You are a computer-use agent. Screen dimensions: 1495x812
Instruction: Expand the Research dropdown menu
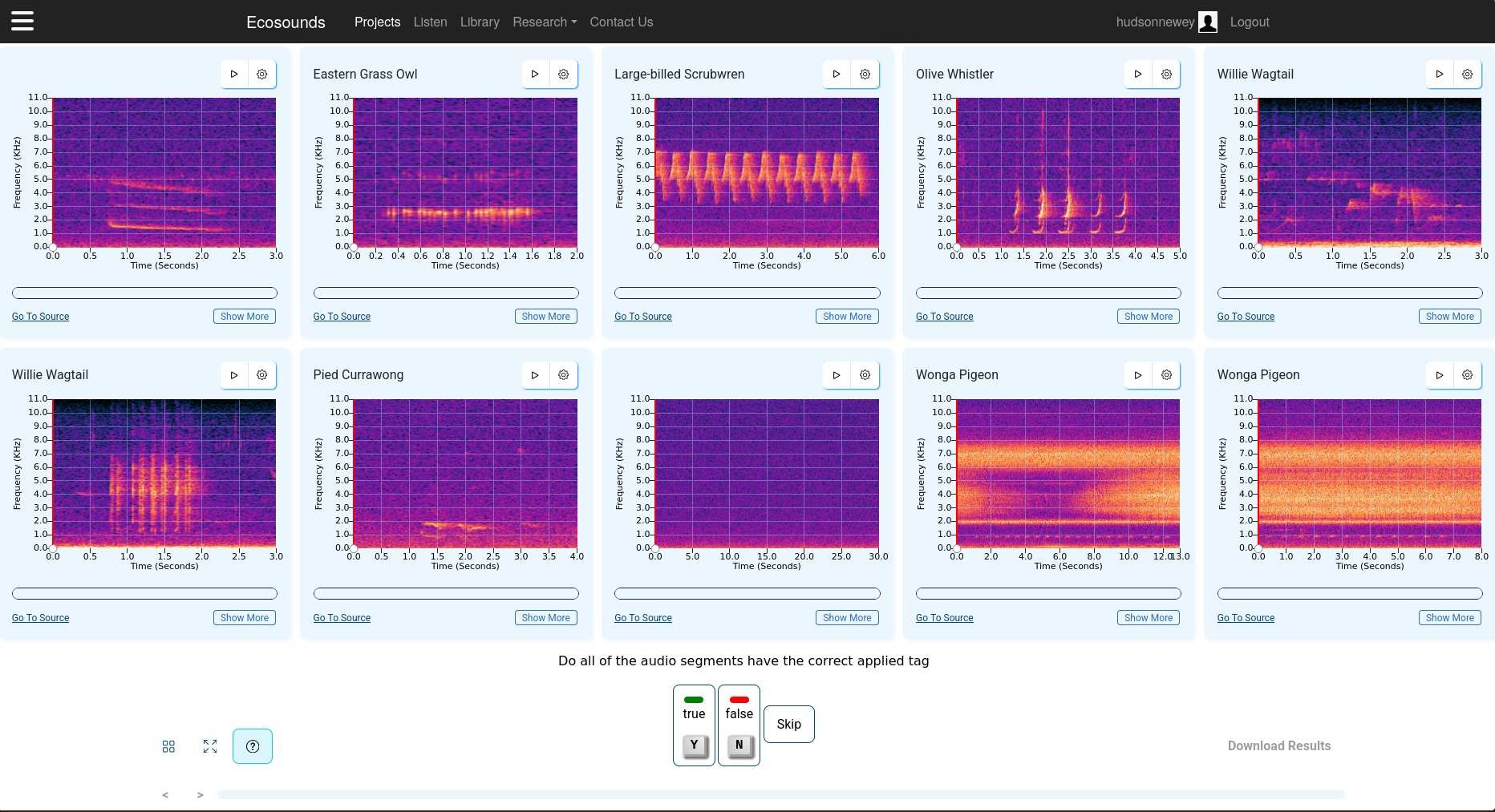tap(545, 22)
